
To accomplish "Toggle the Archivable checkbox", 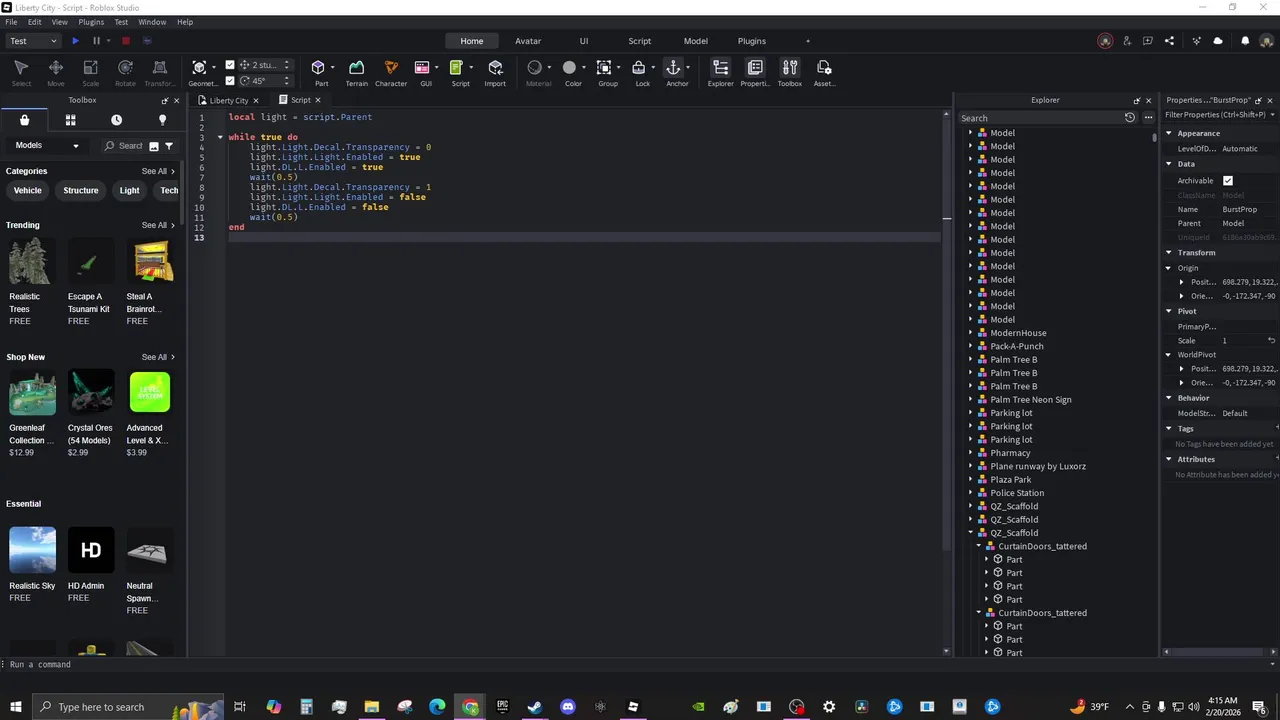I will (1228, 181).
